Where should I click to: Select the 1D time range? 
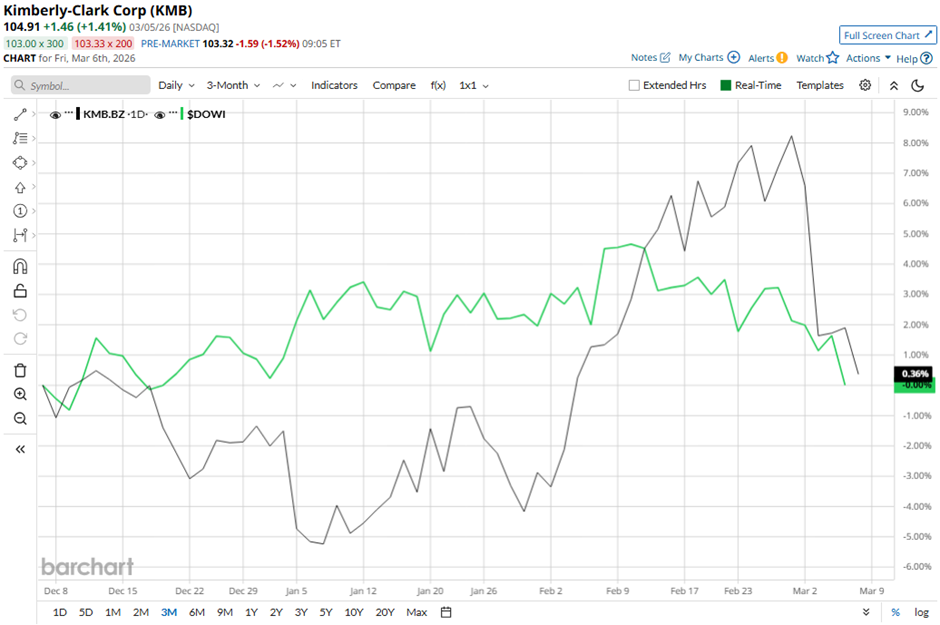point(60,612)
